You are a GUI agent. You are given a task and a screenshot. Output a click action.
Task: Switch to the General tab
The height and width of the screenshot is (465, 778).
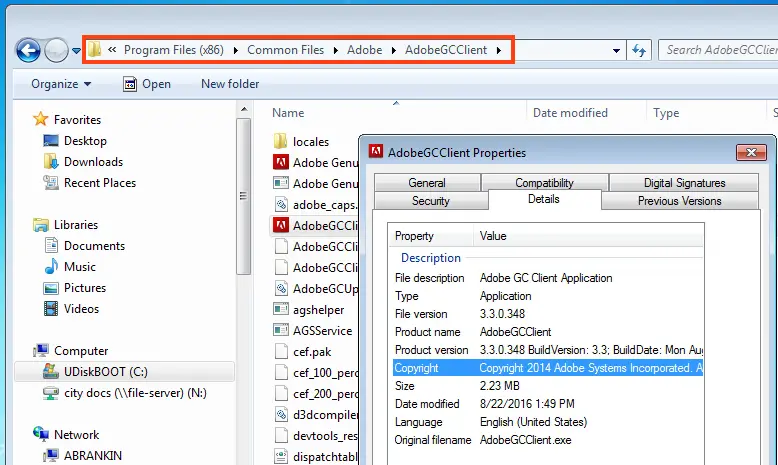[427, 183]
